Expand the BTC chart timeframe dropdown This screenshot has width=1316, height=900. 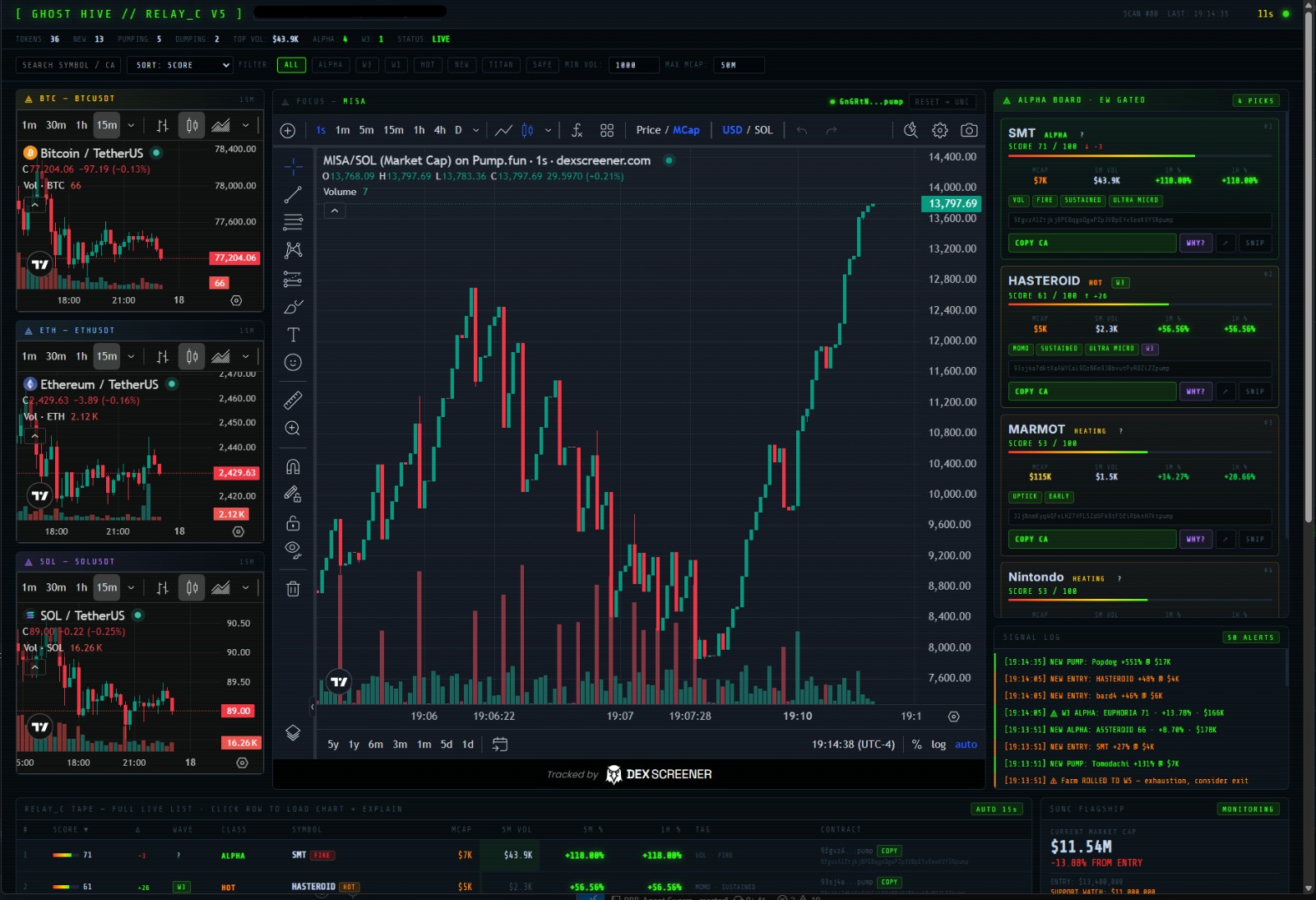pyautogui.click(x=131, y=125)
